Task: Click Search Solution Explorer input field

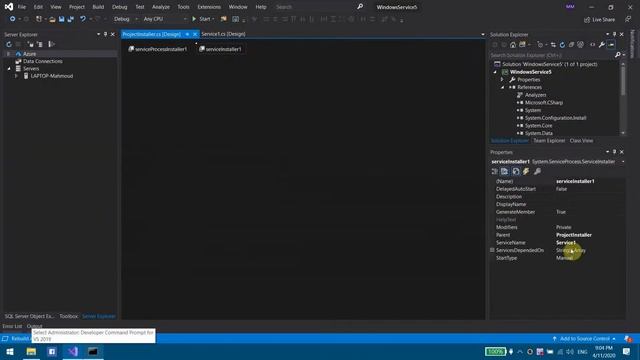Action: pyautogui.click(x=551, y=55)
